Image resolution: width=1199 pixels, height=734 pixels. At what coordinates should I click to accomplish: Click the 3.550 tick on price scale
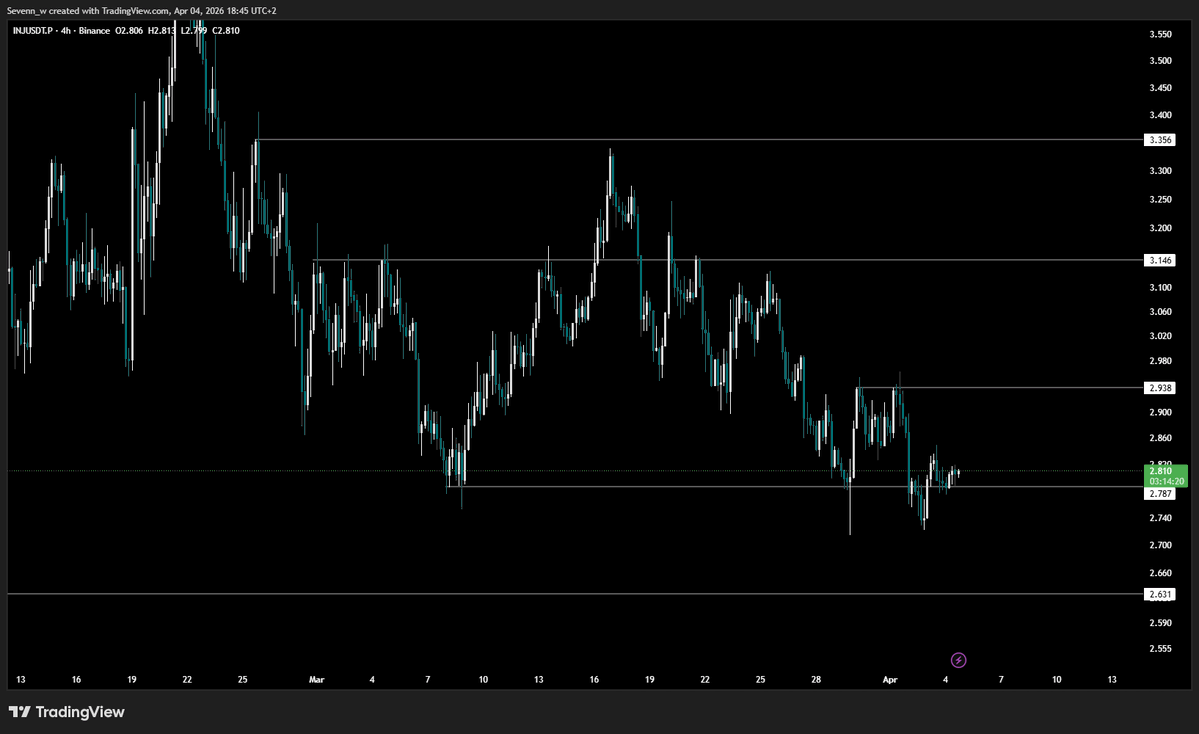pyautogui.click(x=1160, y=34)
